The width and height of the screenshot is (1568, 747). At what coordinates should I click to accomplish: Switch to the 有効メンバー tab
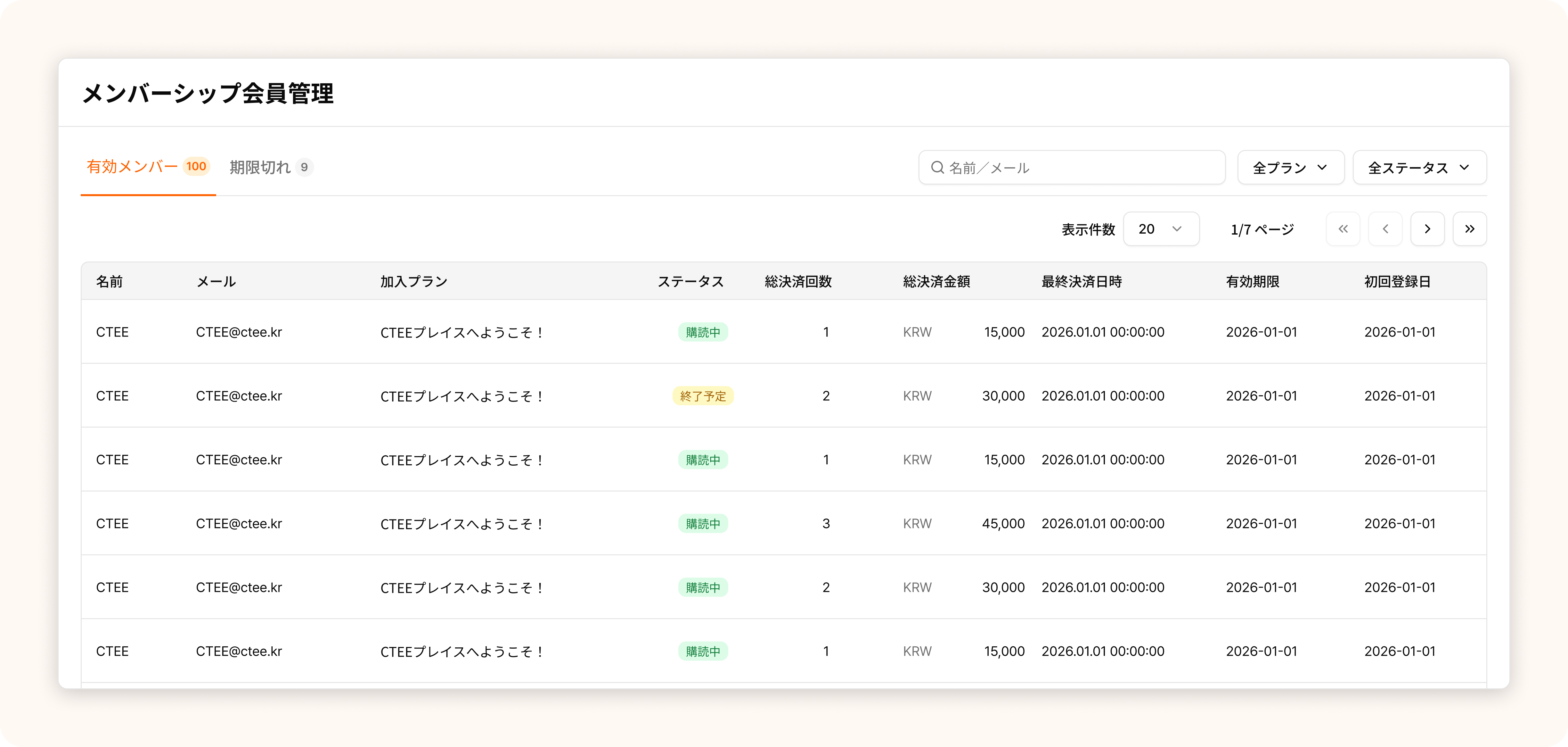pyautogui.click(x=133, y=166)
